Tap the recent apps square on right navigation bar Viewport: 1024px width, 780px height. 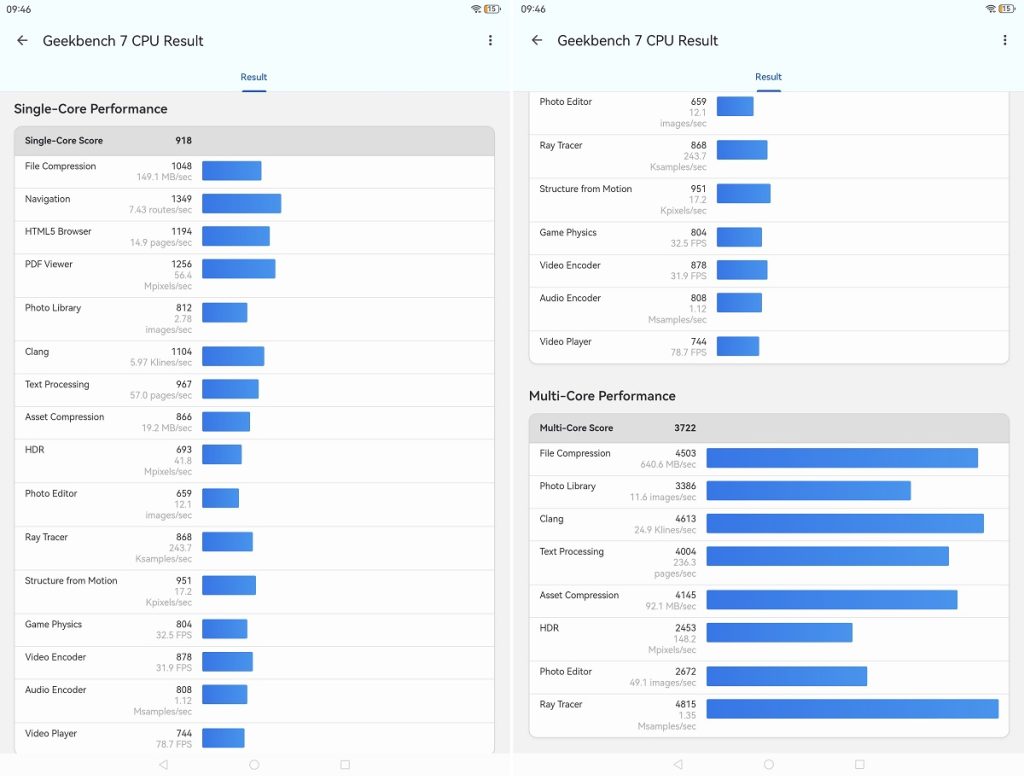point(859,764)
